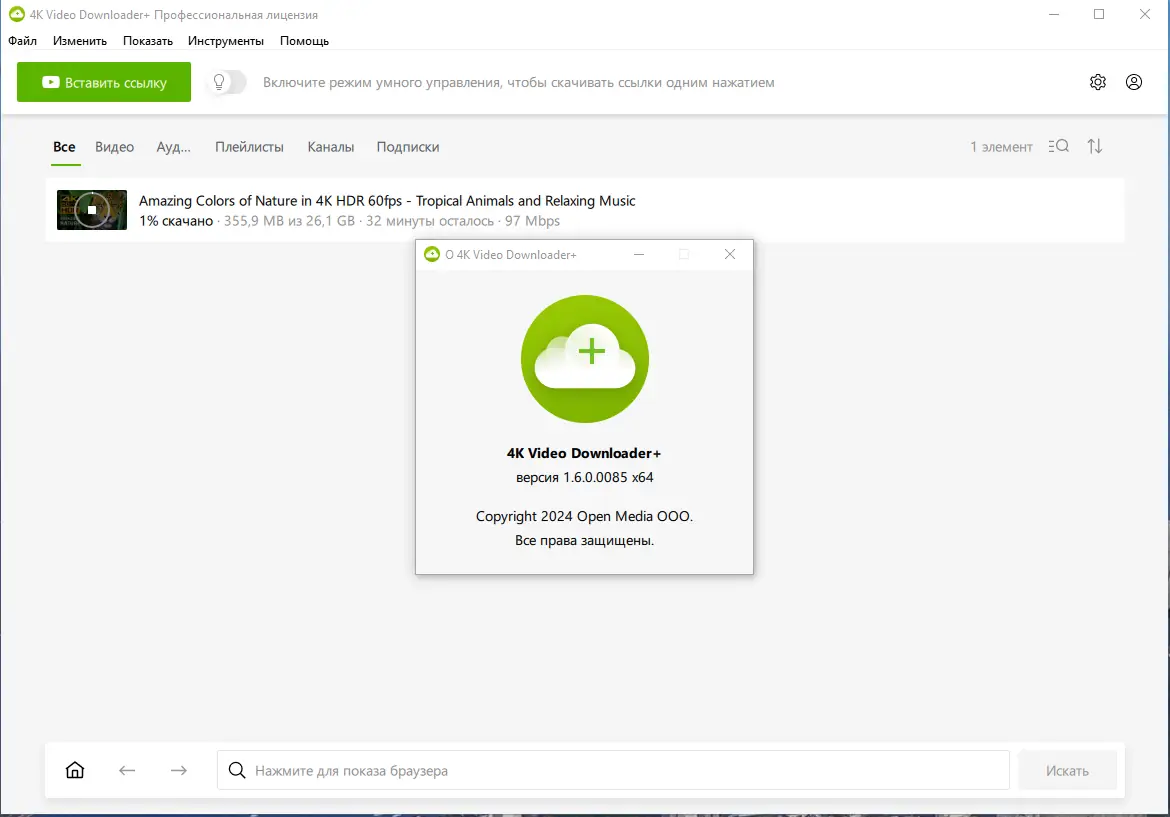Click the sort order arrows icon
The height and width of the screenshot is (817, 1170).
coord(1095,146)
